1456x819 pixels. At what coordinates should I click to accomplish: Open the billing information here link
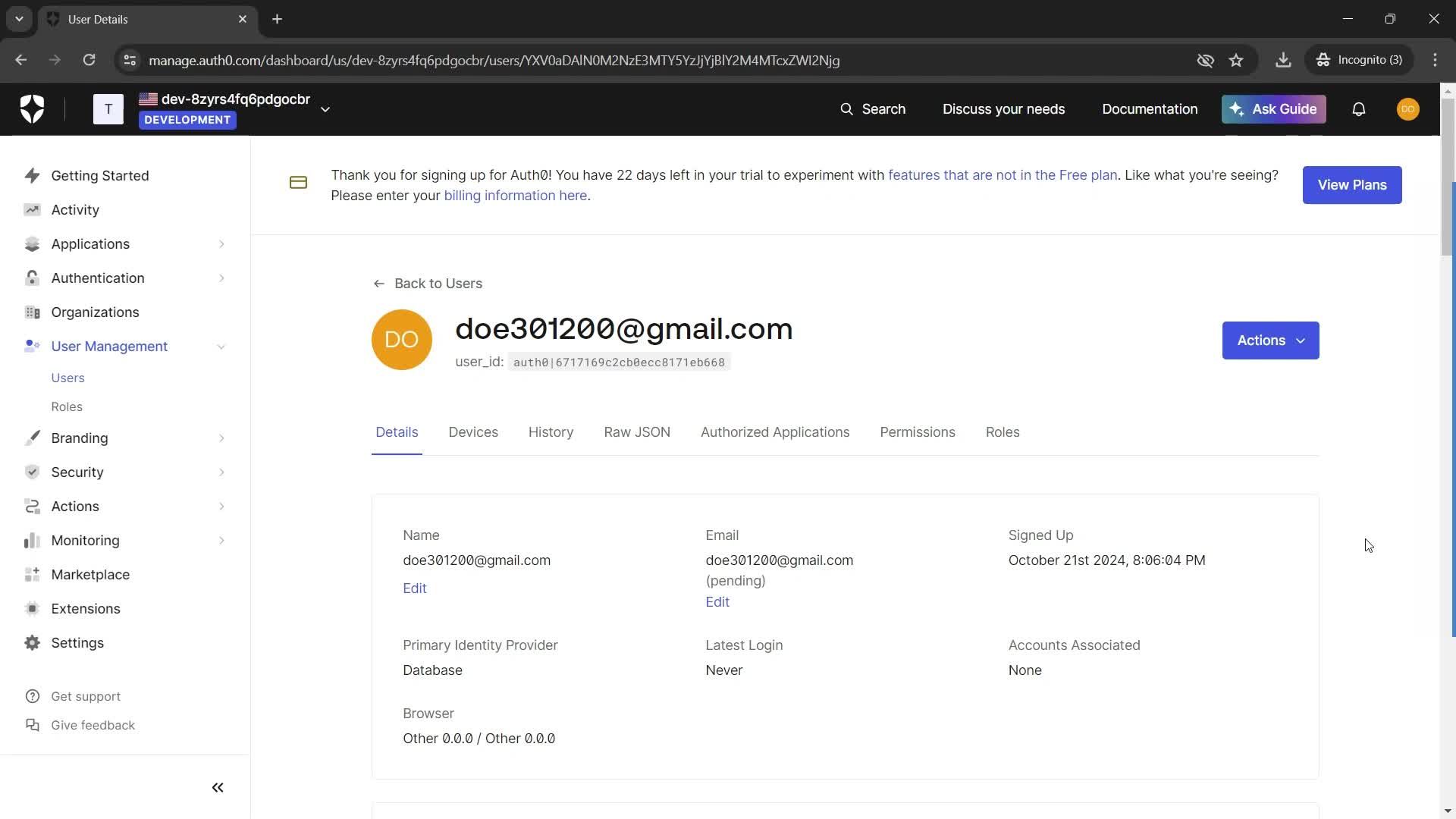point(516,196)
